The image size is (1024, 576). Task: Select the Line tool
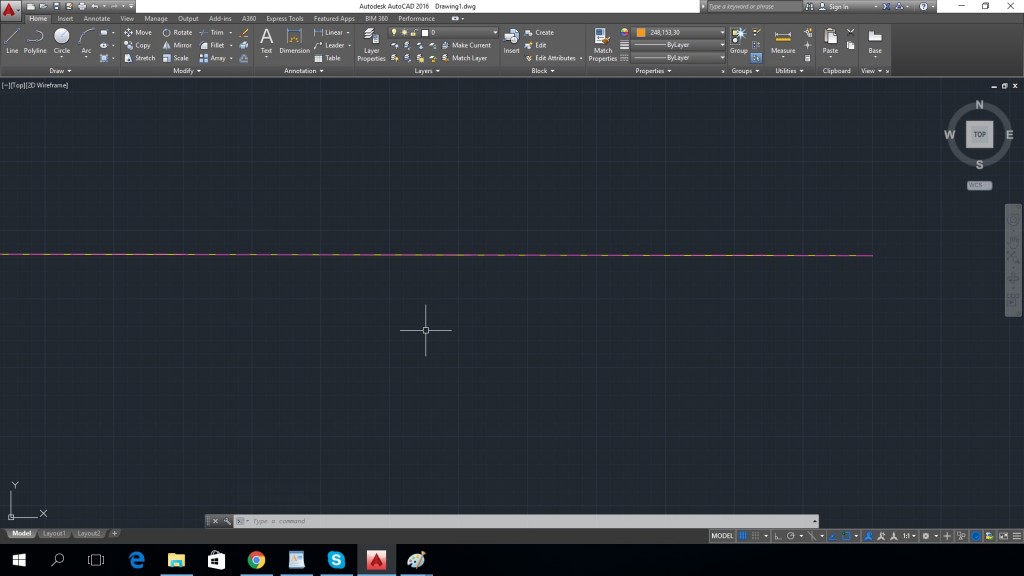click(x=12, y=40)
